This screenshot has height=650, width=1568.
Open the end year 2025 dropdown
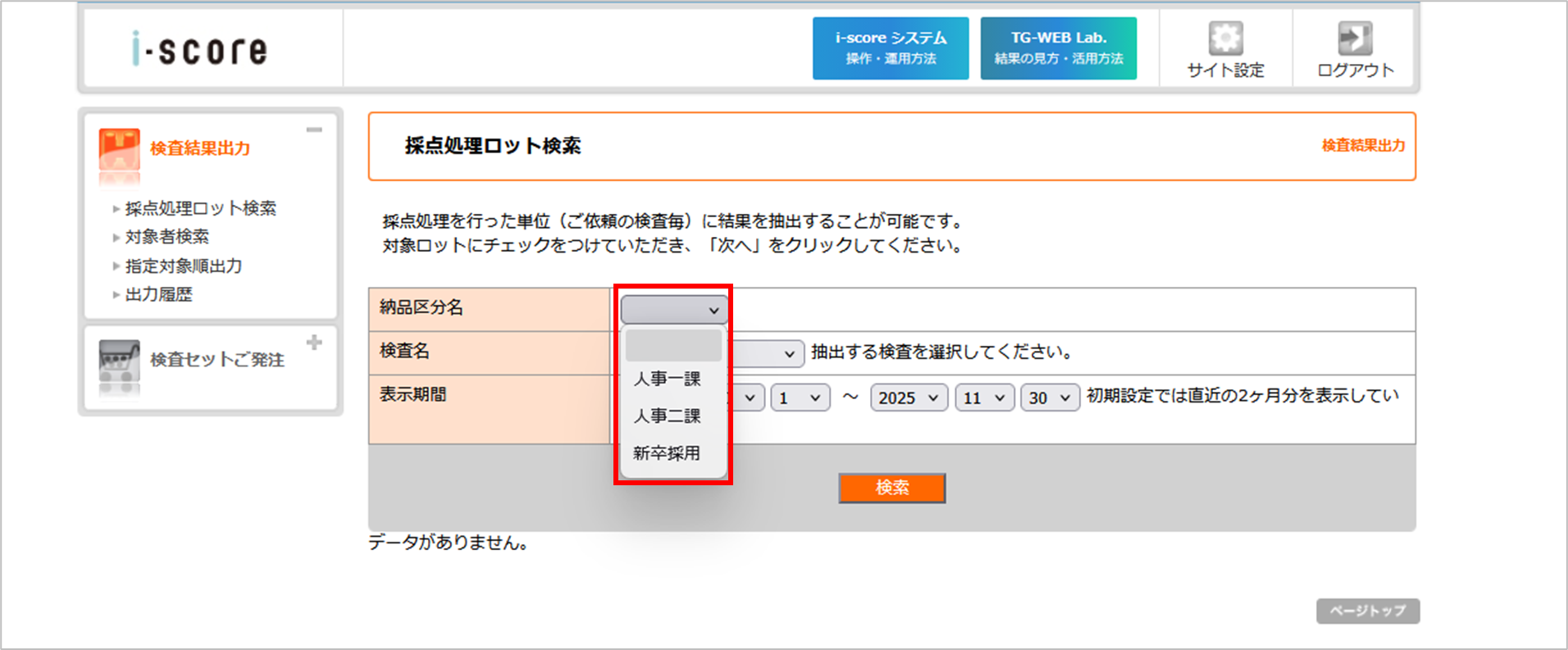(x=909, y=398)
